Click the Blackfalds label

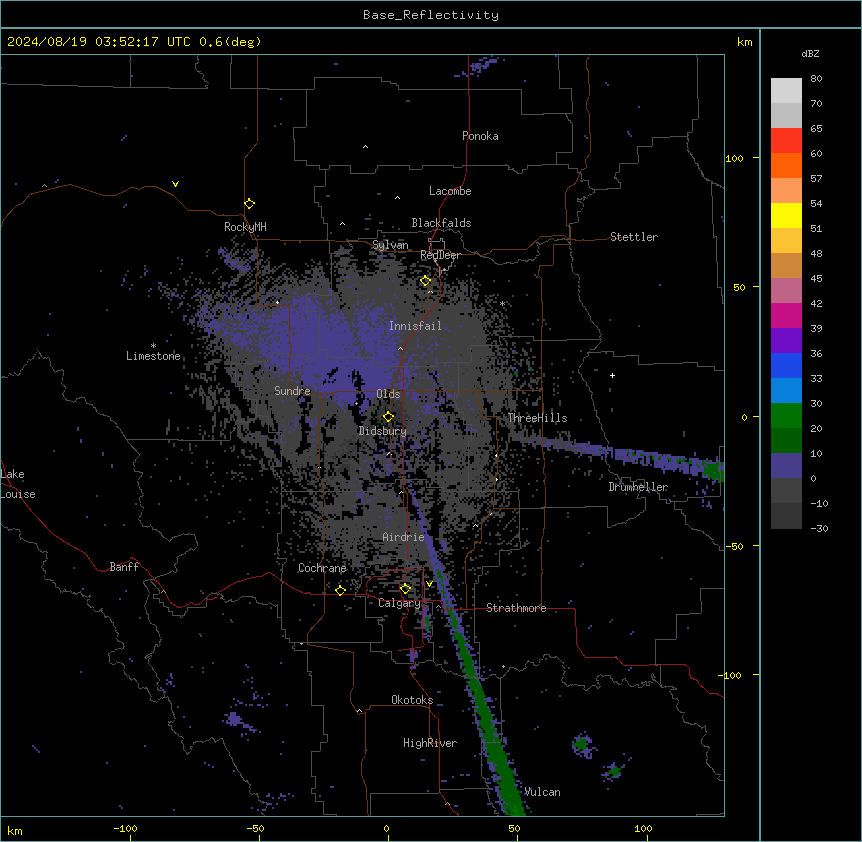point(441,223)
